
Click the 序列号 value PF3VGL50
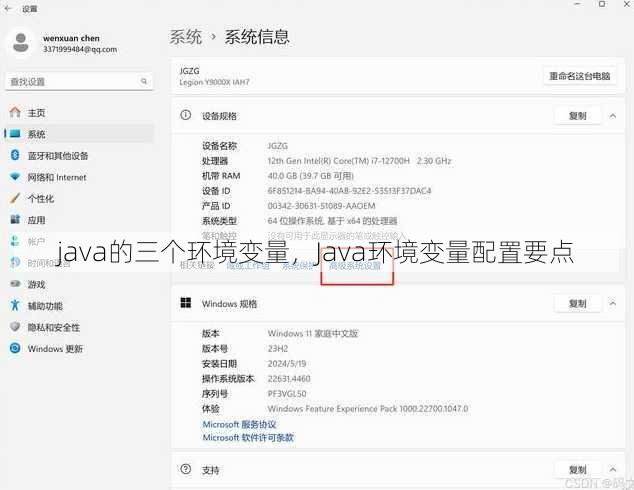coord(287,393)
